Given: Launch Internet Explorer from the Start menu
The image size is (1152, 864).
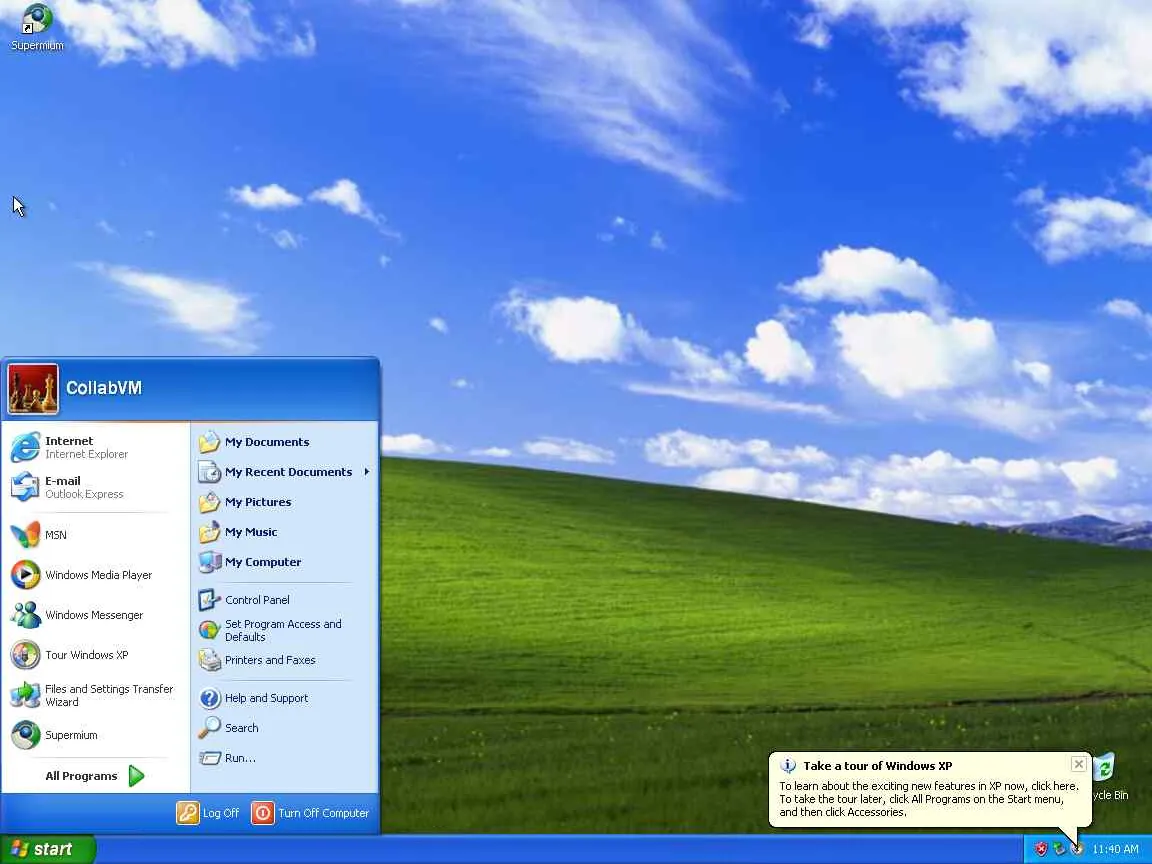Looking at the screenshot, I should 96,447.
